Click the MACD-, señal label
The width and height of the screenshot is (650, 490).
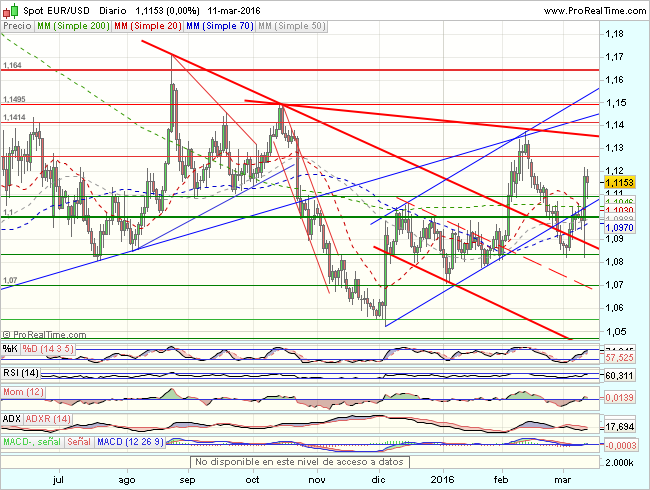[32, 442]
